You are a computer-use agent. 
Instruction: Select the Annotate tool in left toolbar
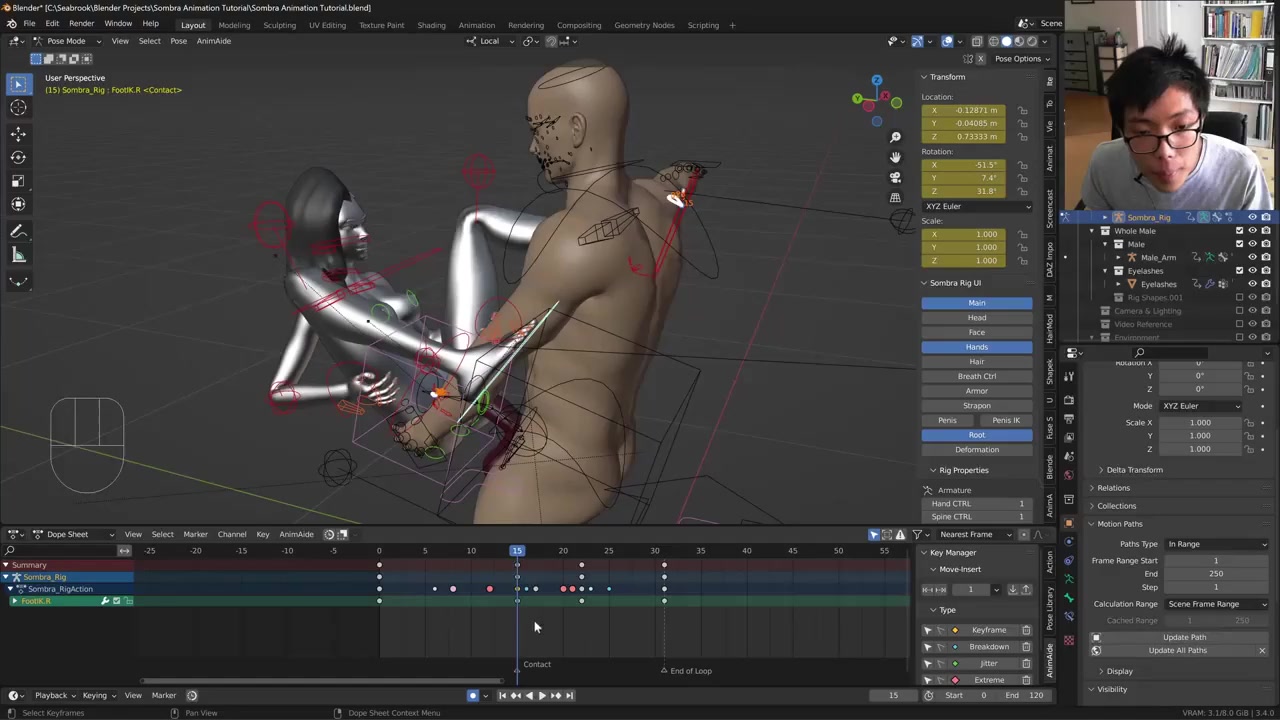pos(18,231)
